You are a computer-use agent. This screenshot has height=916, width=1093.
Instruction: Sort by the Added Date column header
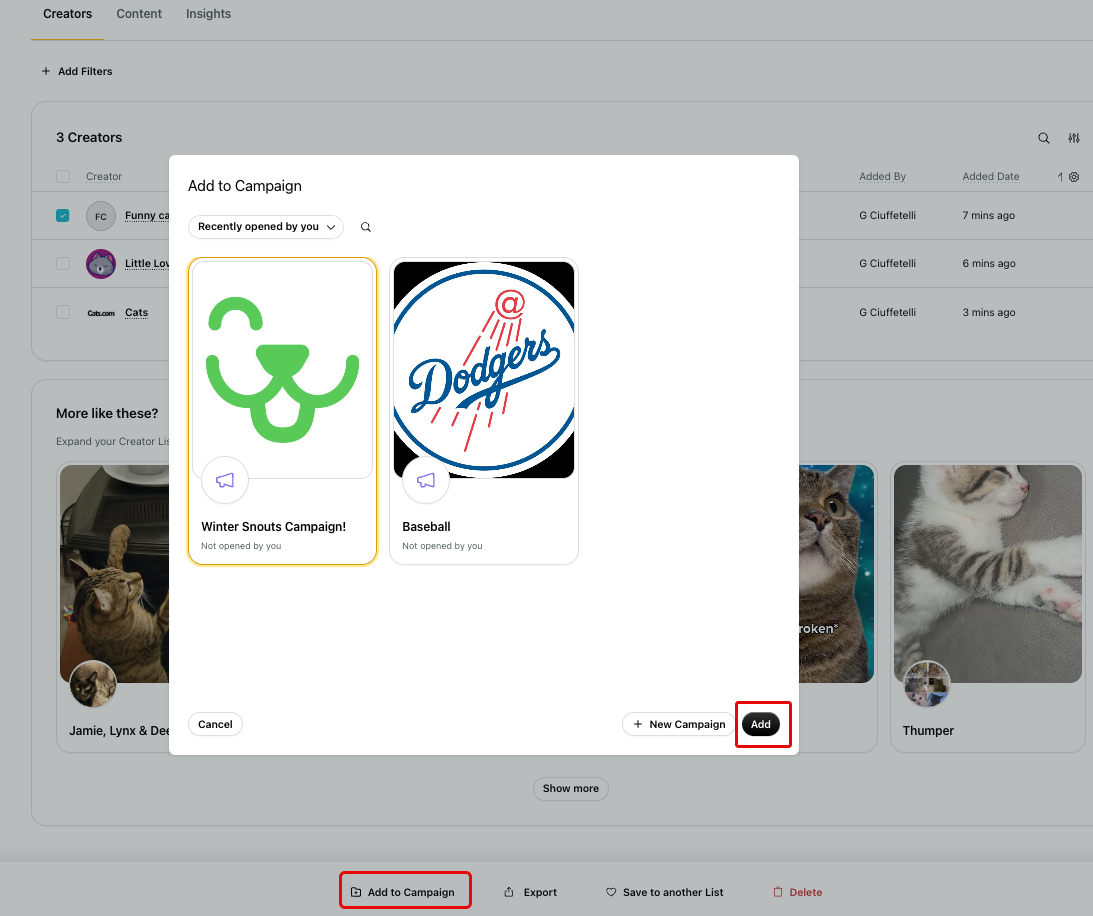pos(991,176)
